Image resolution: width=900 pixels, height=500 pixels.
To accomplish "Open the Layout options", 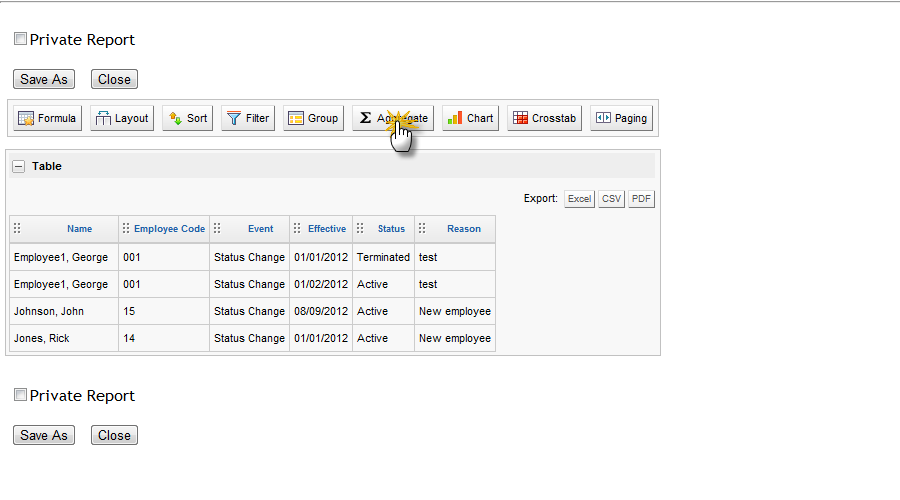I will point(122,118).
